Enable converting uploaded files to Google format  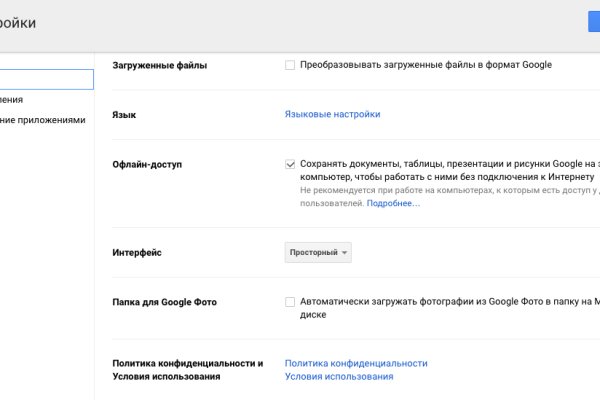pos(290,65)
